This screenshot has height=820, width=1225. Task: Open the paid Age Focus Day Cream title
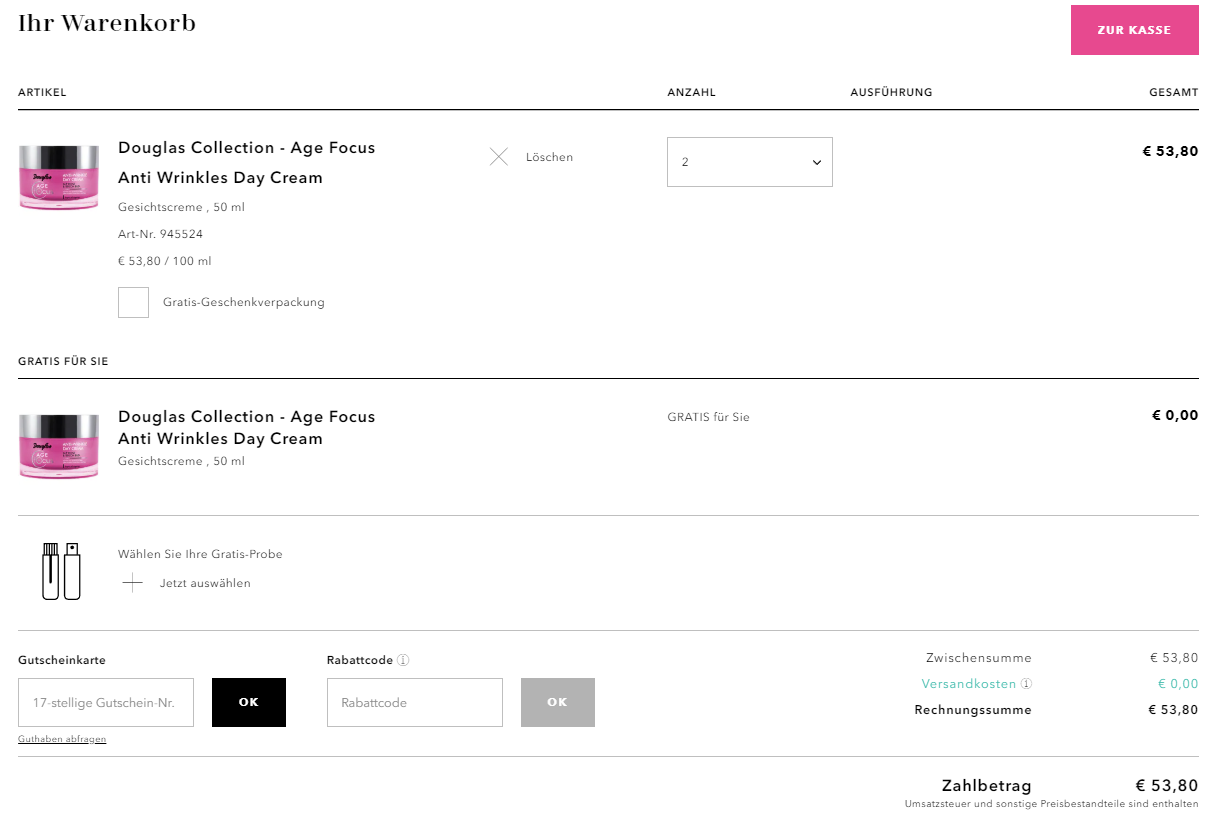246,162
